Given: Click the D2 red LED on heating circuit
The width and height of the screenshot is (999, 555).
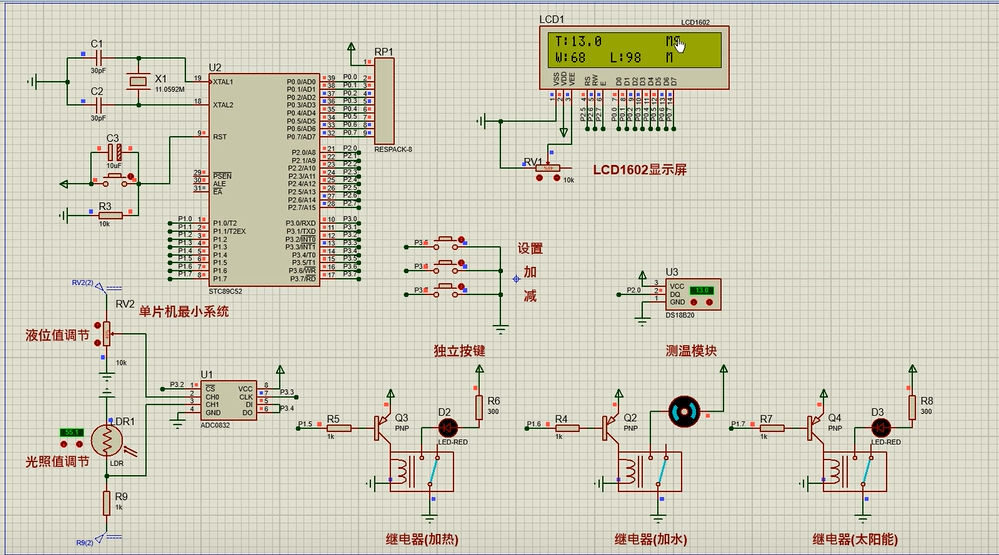Looking at the screenshot, I should [447, 427].
